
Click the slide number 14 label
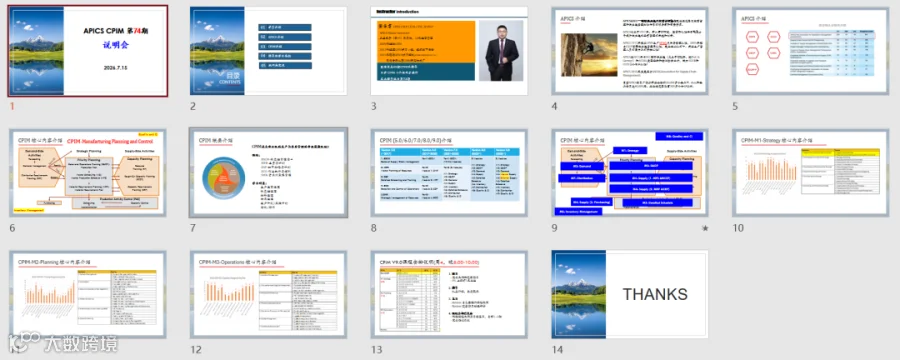click(x=557, y=350)
